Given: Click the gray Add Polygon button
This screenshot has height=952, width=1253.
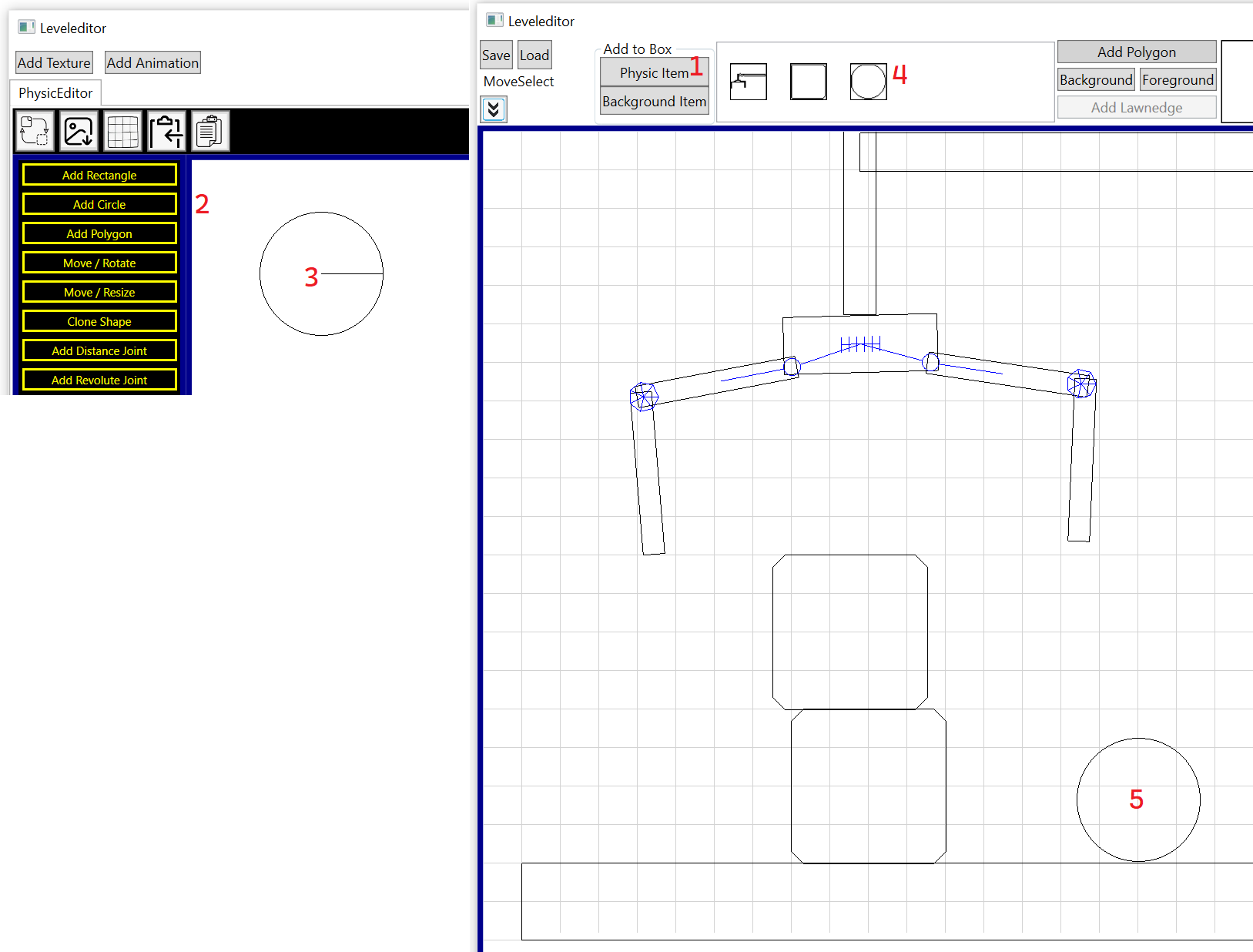Looking at the screenshot, I should pyautogui.click(x=1137, y=52).
